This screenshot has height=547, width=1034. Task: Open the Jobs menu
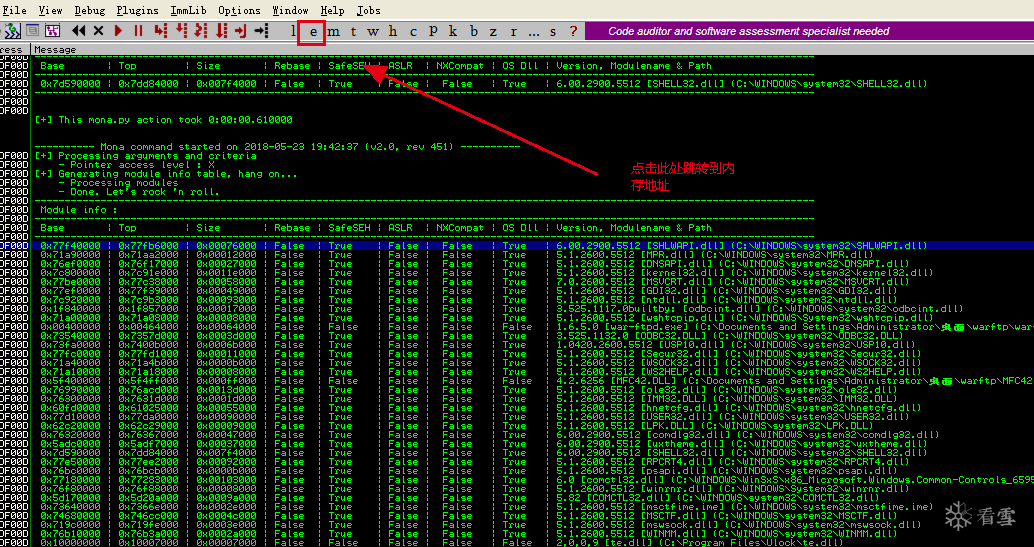(x=369, y=11)
